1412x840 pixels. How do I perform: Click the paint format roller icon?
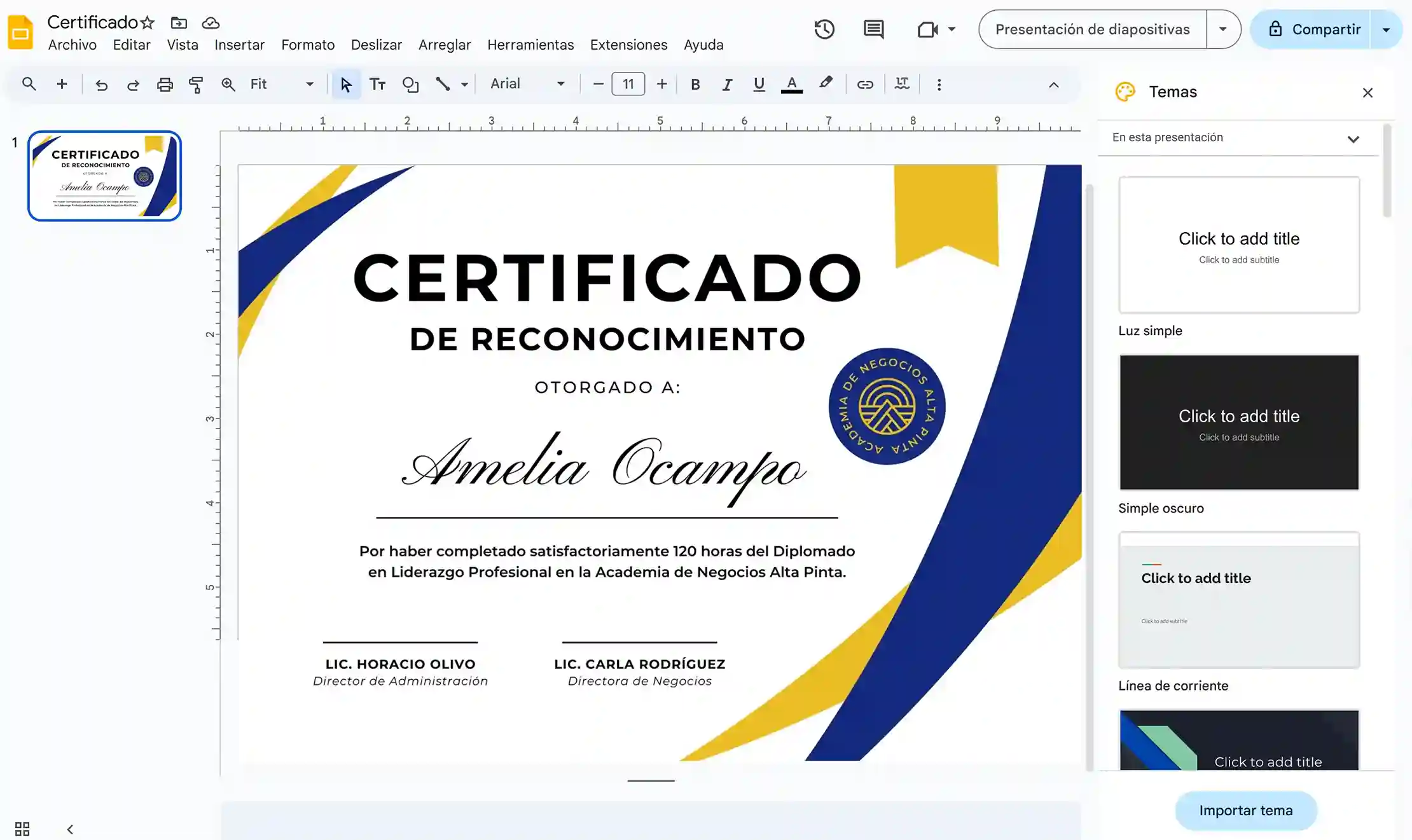point(196,85)
